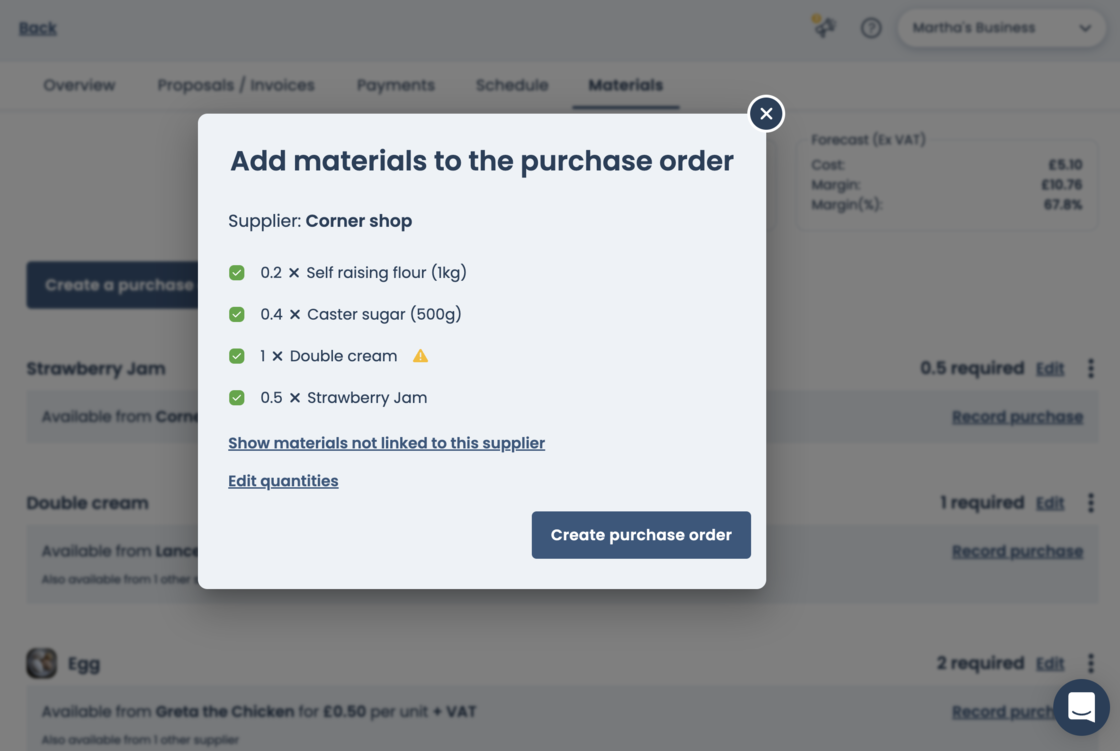Viewport: 1120px width, 751px height.
Task: Go Back using the top link
Action: point(38,28)
